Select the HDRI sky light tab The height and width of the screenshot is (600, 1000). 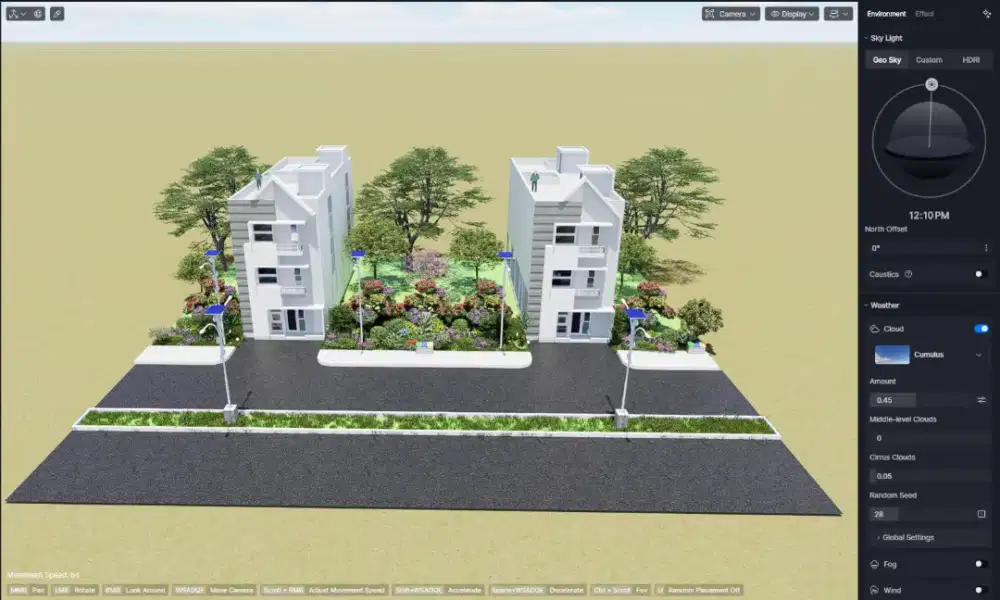(x=970, y=60)
